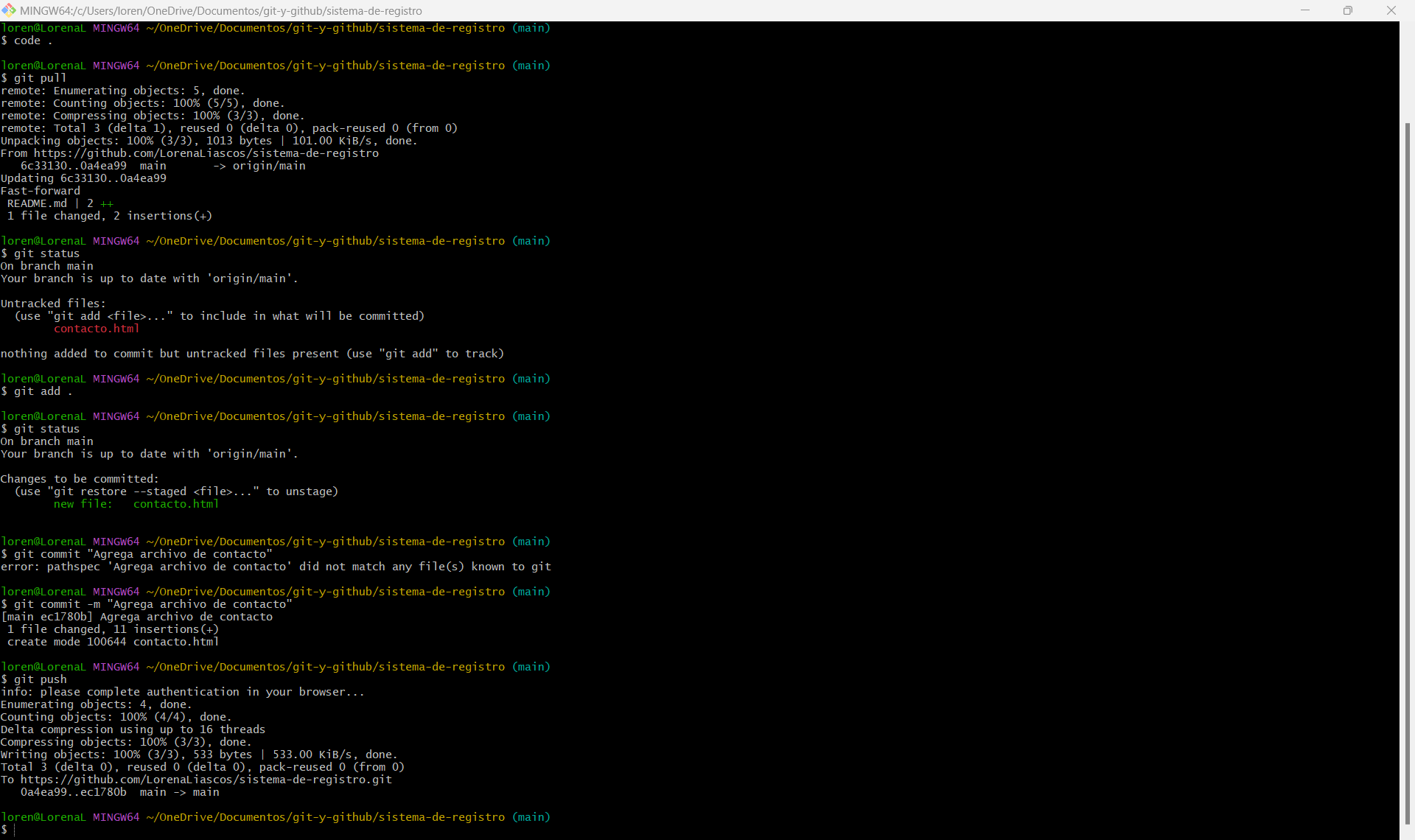Click red untracked 'contacto.html' filename

tap(97, 329)
